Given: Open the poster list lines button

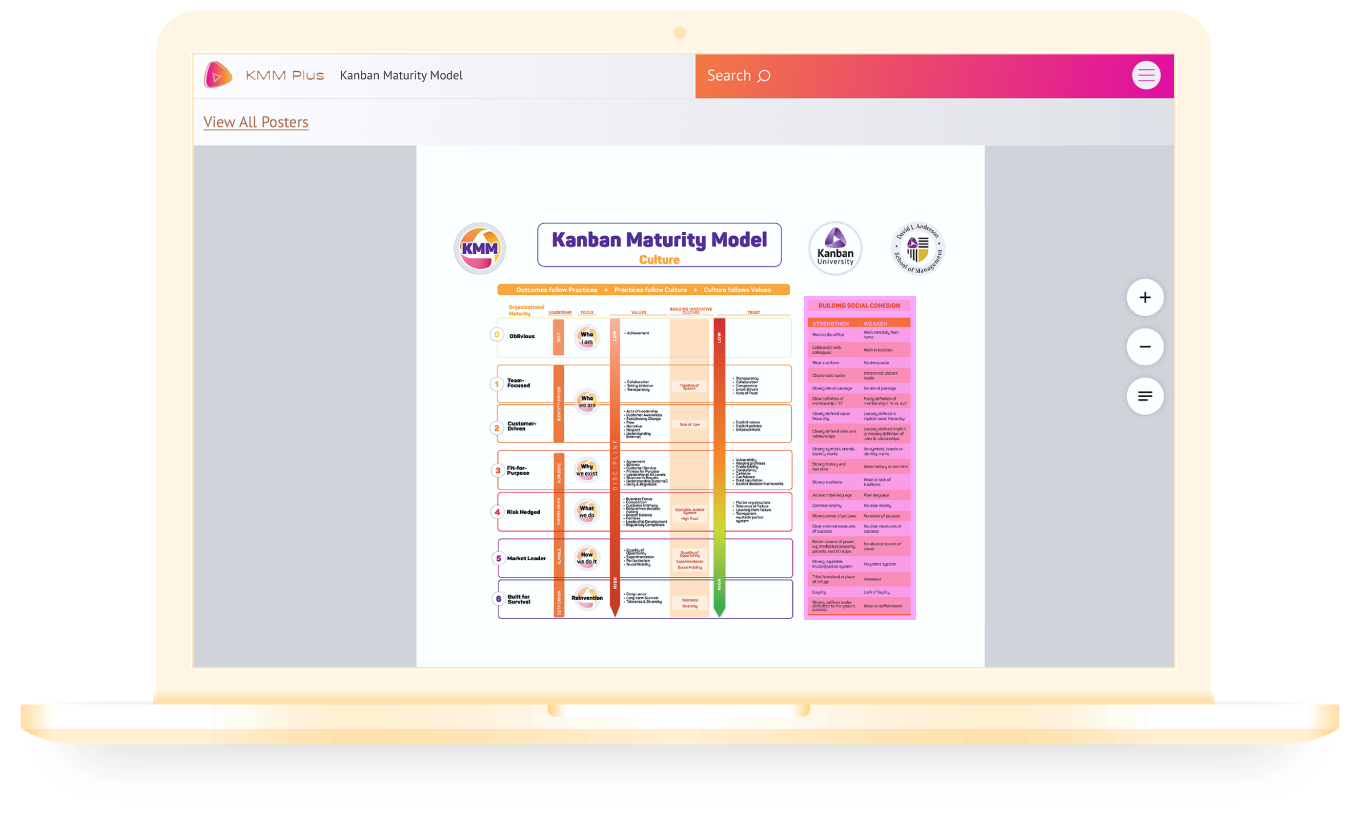Looking at the screenshot, I should pyautogui.click(x=1145, y=396).
